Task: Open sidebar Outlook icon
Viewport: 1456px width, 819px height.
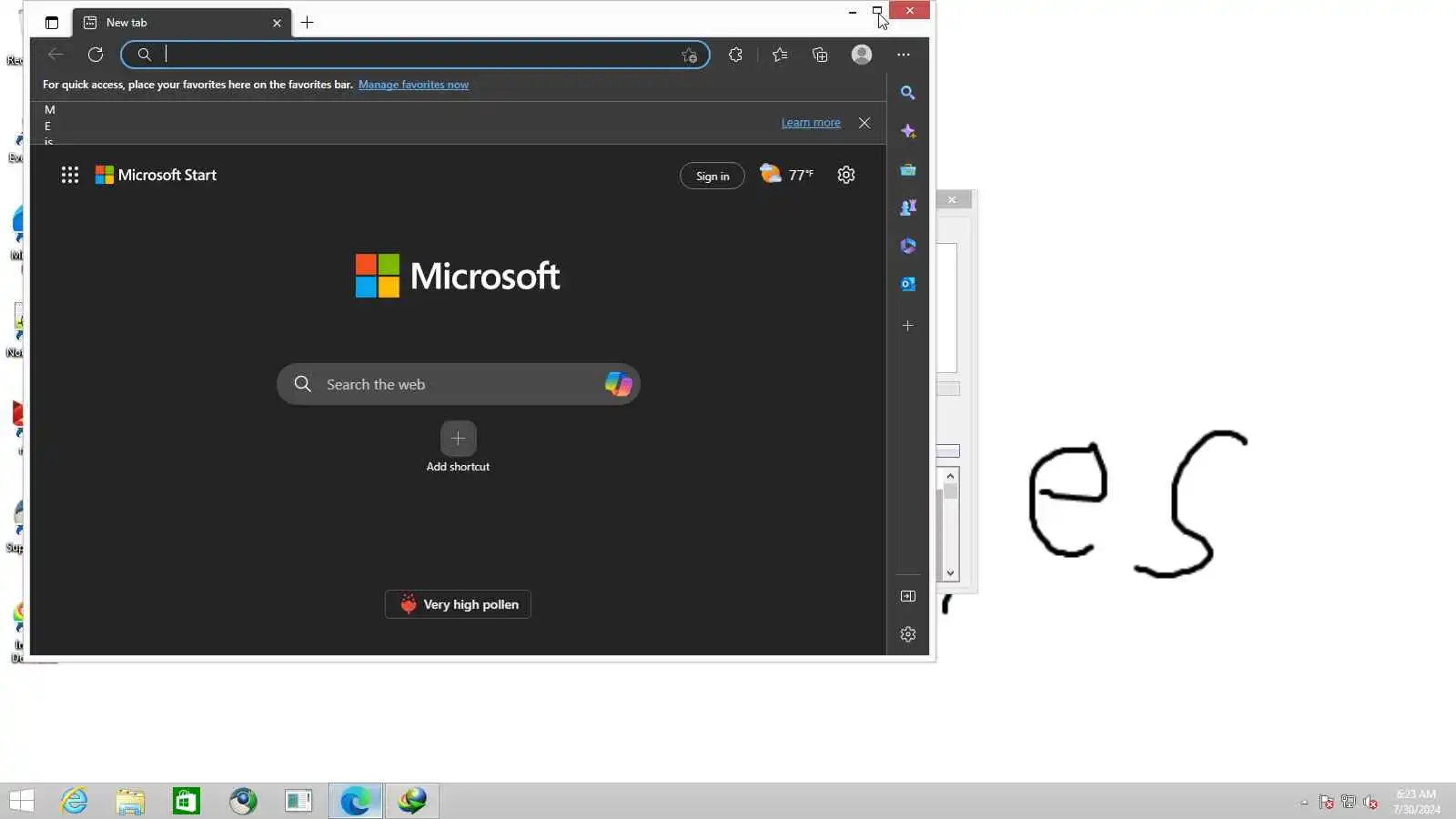Action: pyautogui.click(x=908, y=284)
